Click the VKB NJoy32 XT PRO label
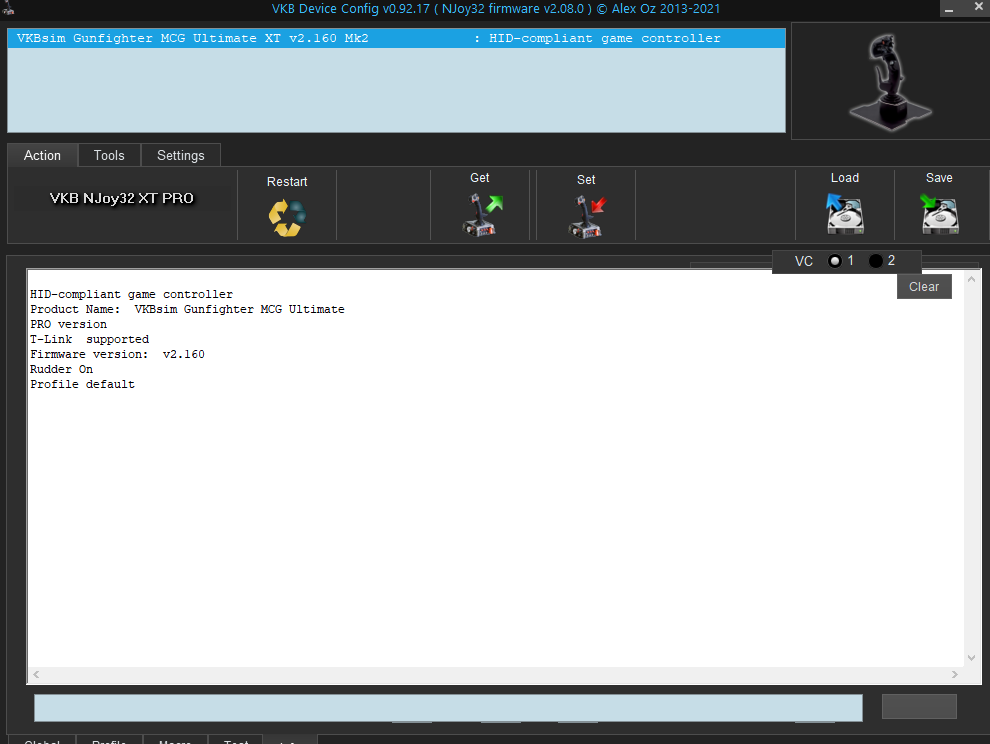The height and width of the screenshot is (744, 990). pos(121,198)
